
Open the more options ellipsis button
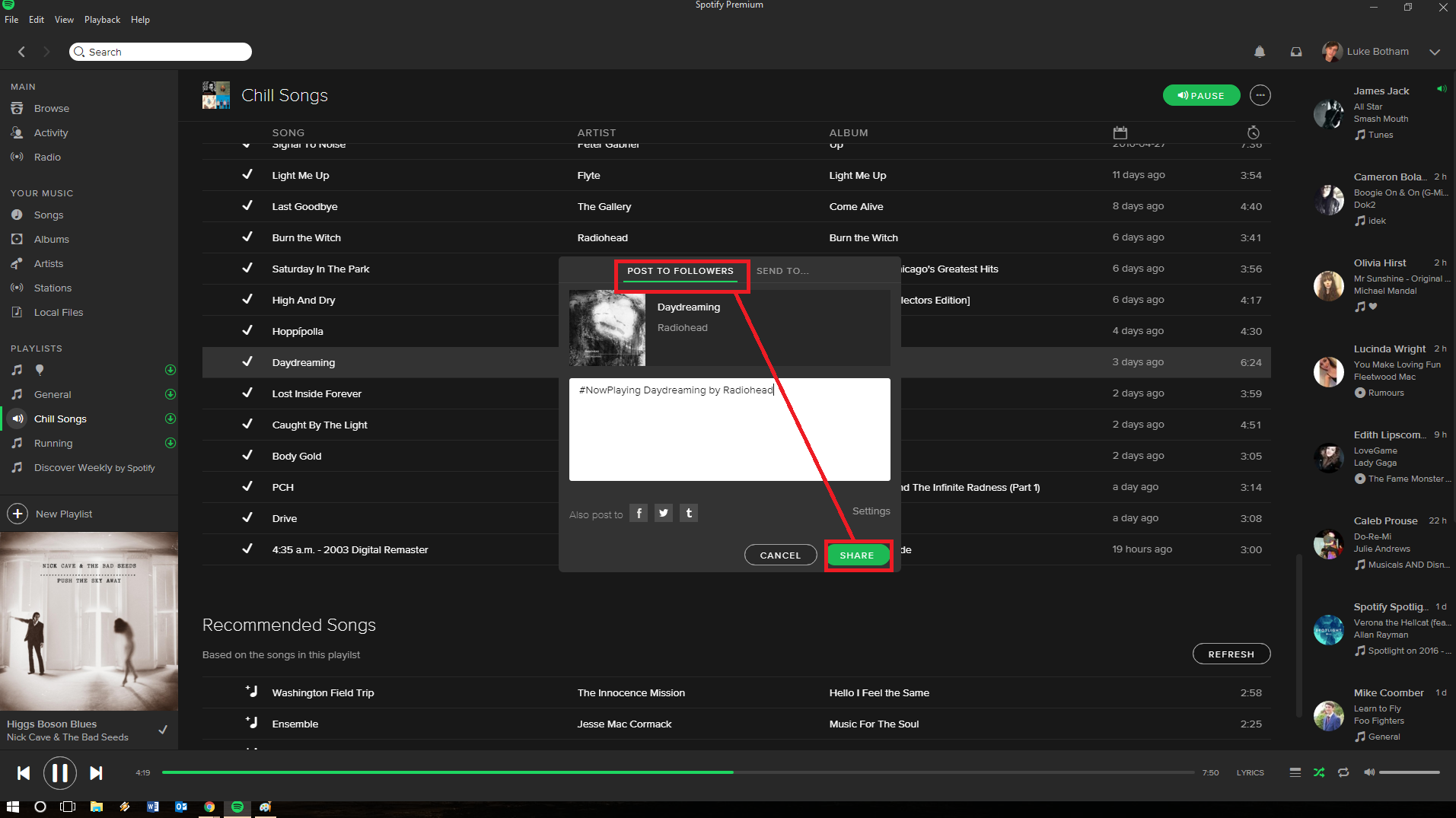click(x=1260, y=95)
